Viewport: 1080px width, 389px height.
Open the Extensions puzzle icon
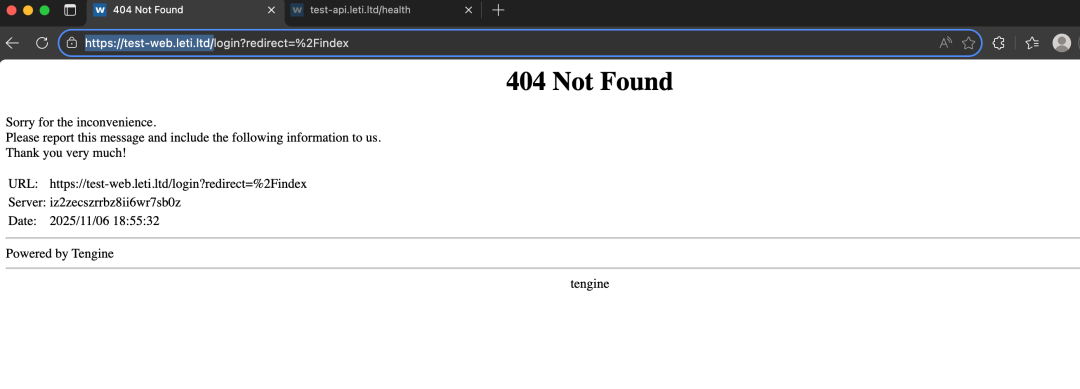click(x=998, y=43)
